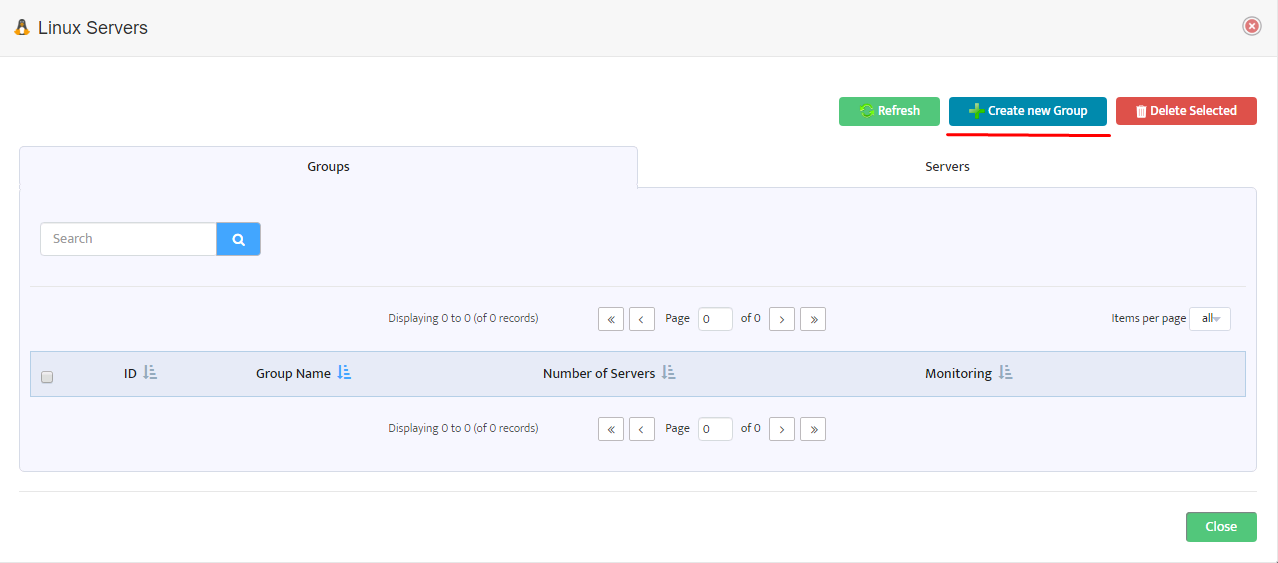Click the top Page number field
1278x563 pixels.
[715, 319]
